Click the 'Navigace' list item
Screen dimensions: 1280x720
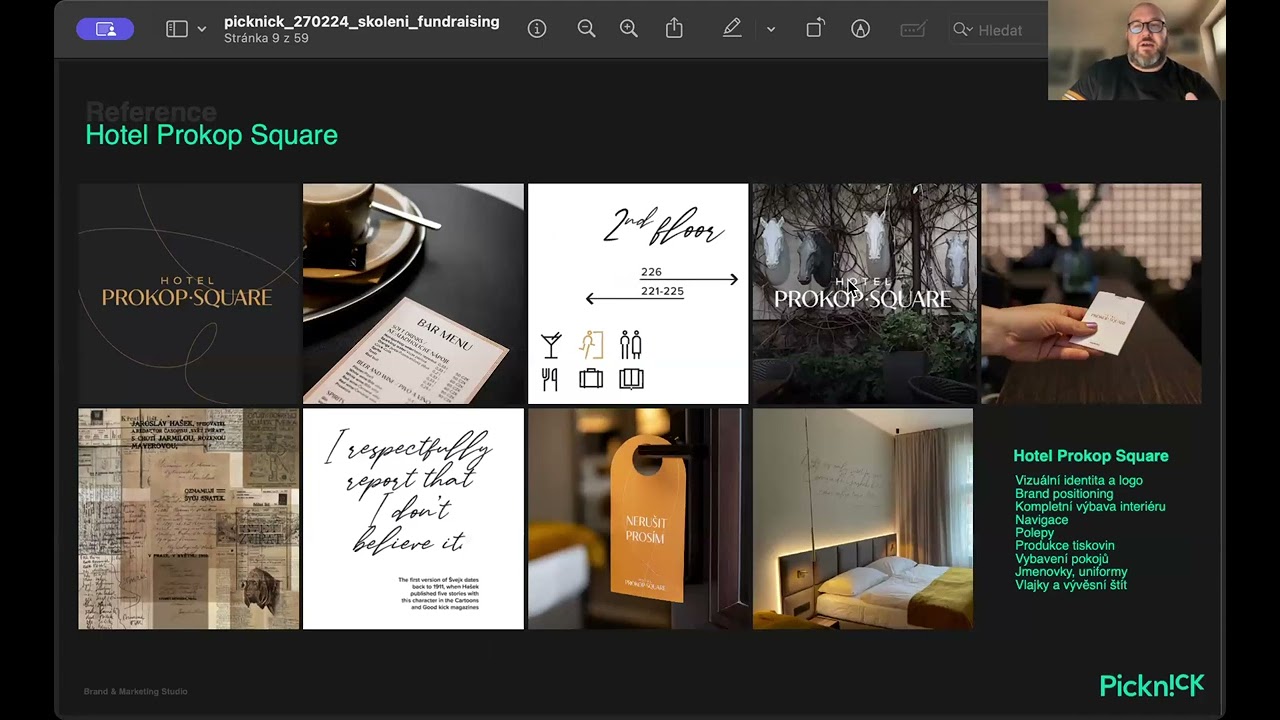click(1042, 520)
